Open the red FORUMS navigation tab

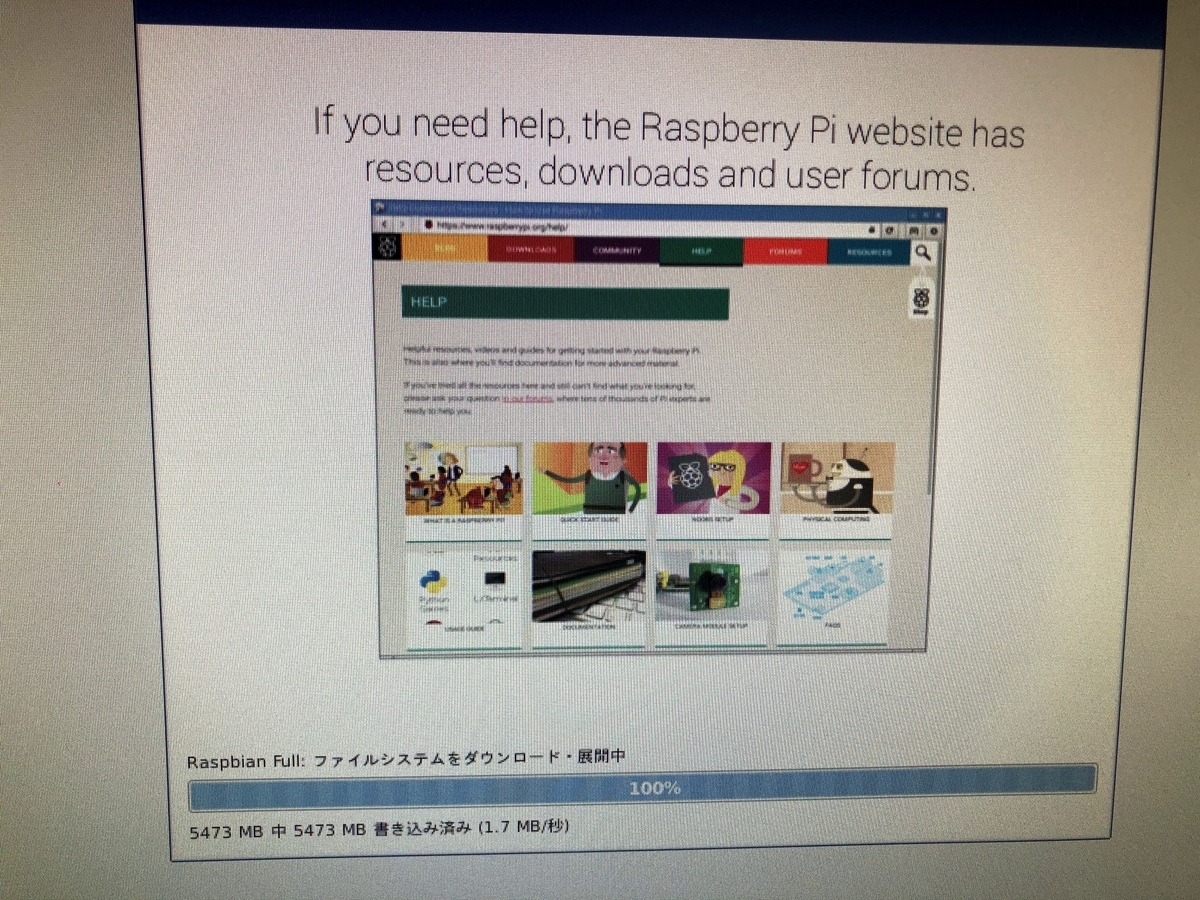click(785, 252)
